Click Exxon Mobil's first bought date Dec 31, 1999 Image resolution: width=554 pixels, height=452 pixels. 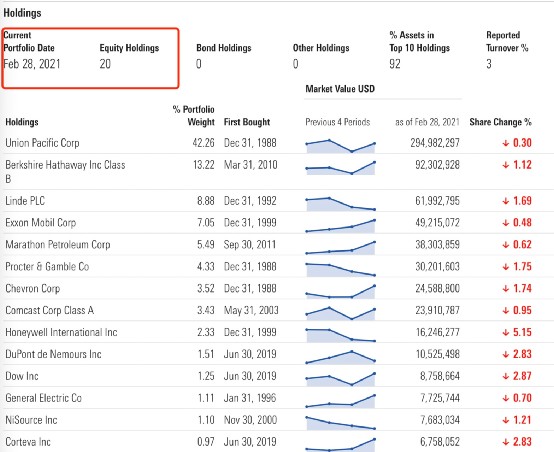250,223
